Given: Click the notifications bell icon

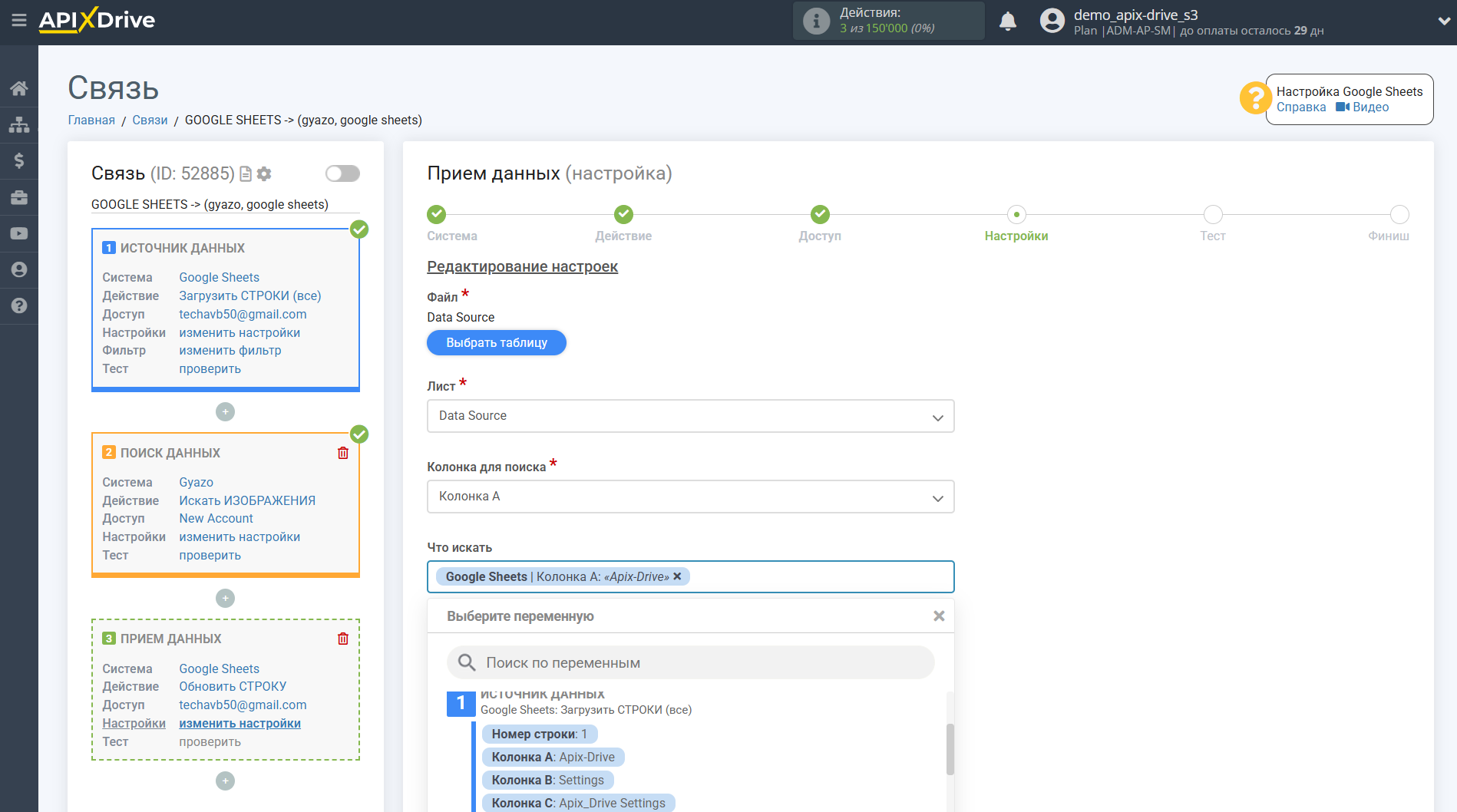Looking at the screenshot, I should coord(1007,21).
